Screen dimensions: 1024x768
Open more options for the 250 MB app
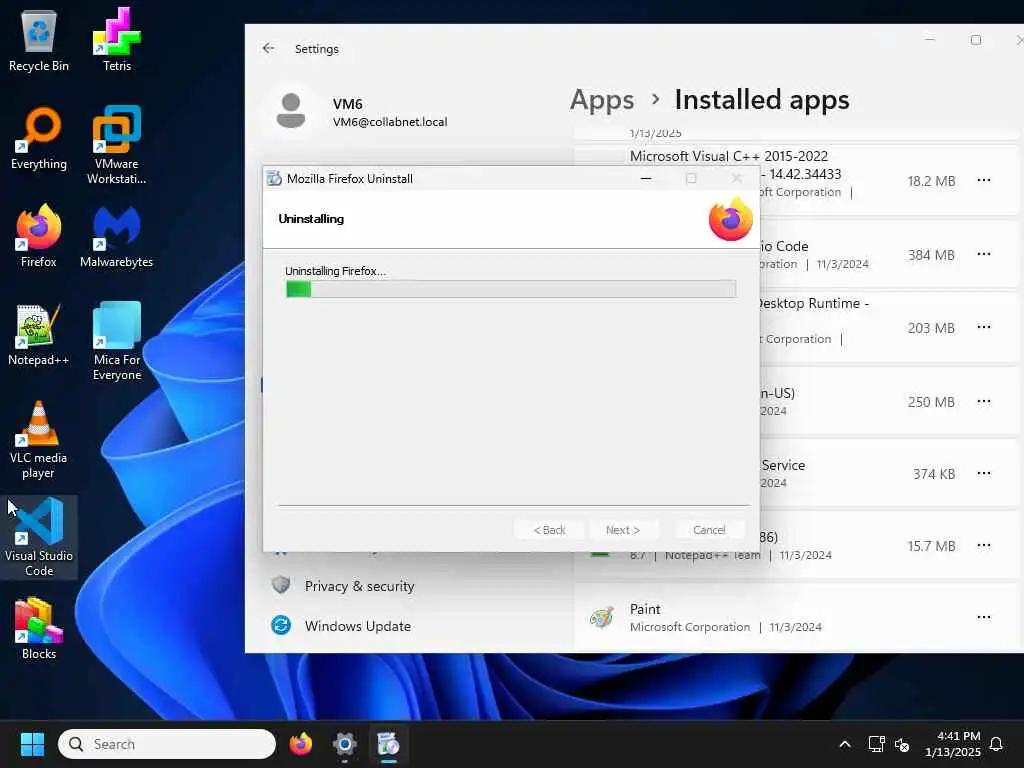point(984,401)
